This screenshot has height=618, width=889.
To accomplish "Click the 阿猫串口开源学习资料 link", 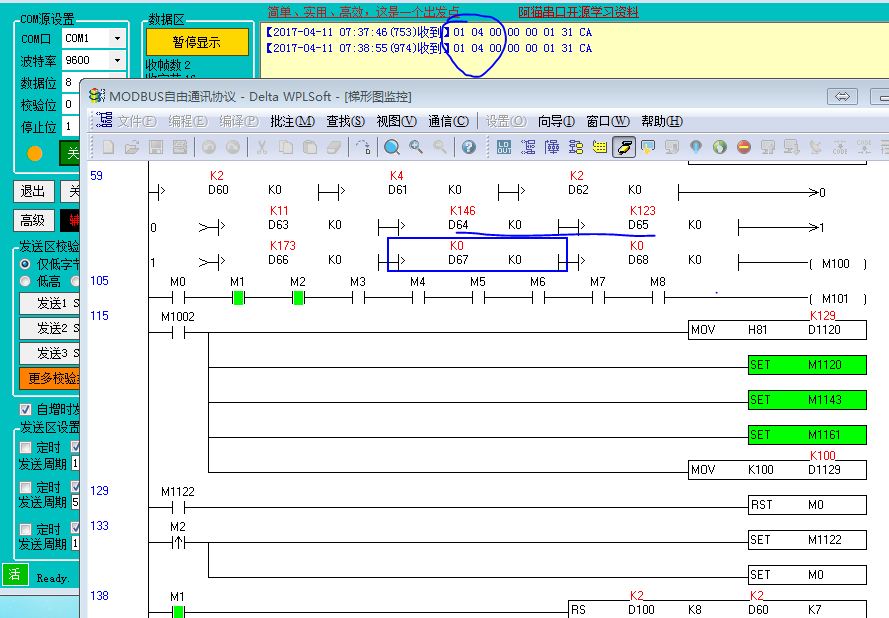I will [x=578, y=13].
